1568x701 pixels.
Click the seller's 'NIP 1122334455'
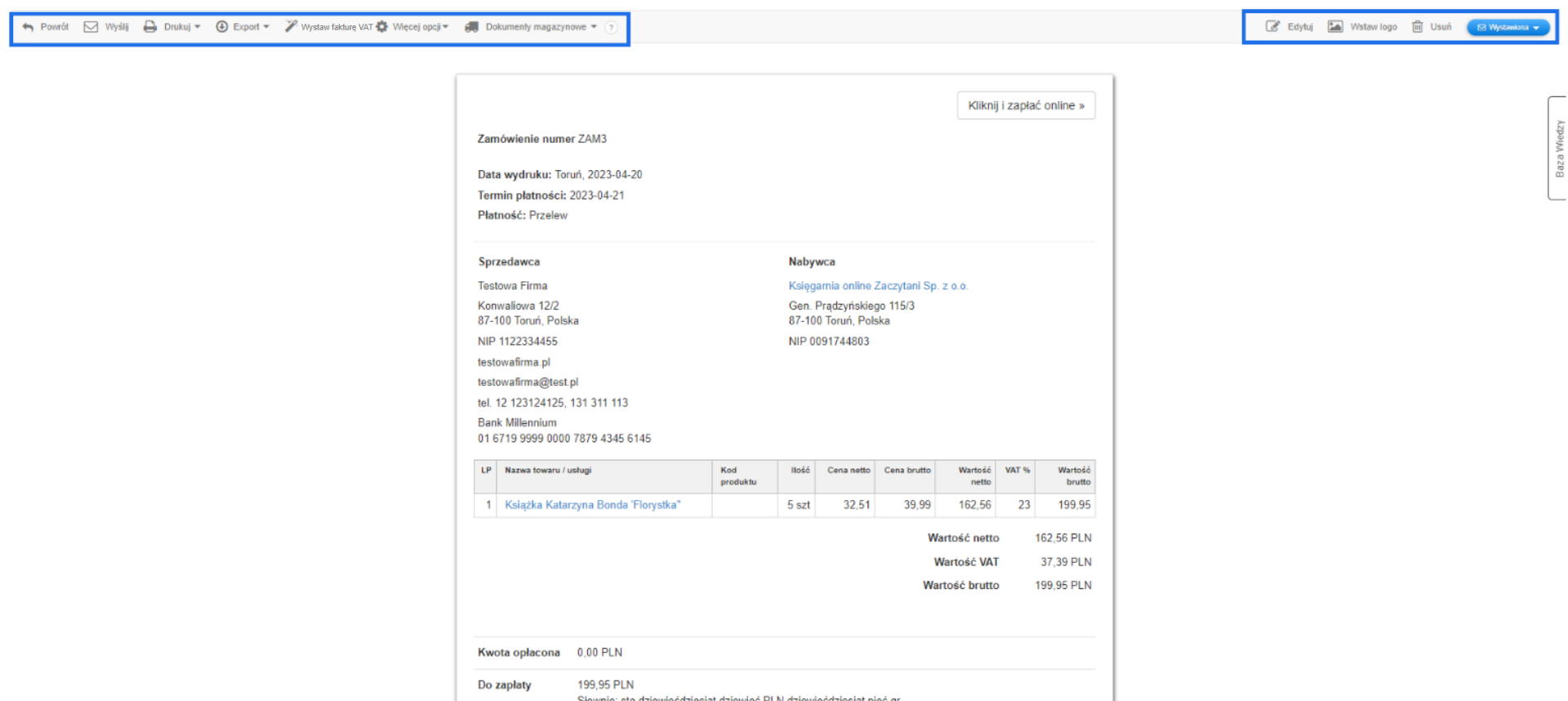tap(518, 342)
